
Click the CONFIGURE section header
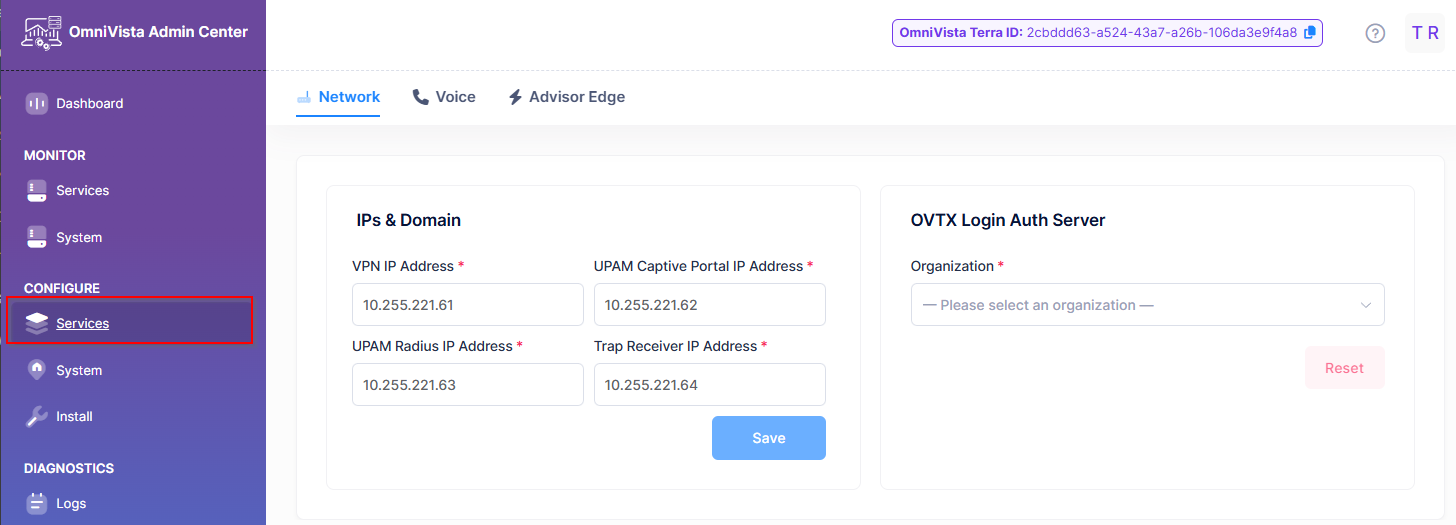[62, 288]
